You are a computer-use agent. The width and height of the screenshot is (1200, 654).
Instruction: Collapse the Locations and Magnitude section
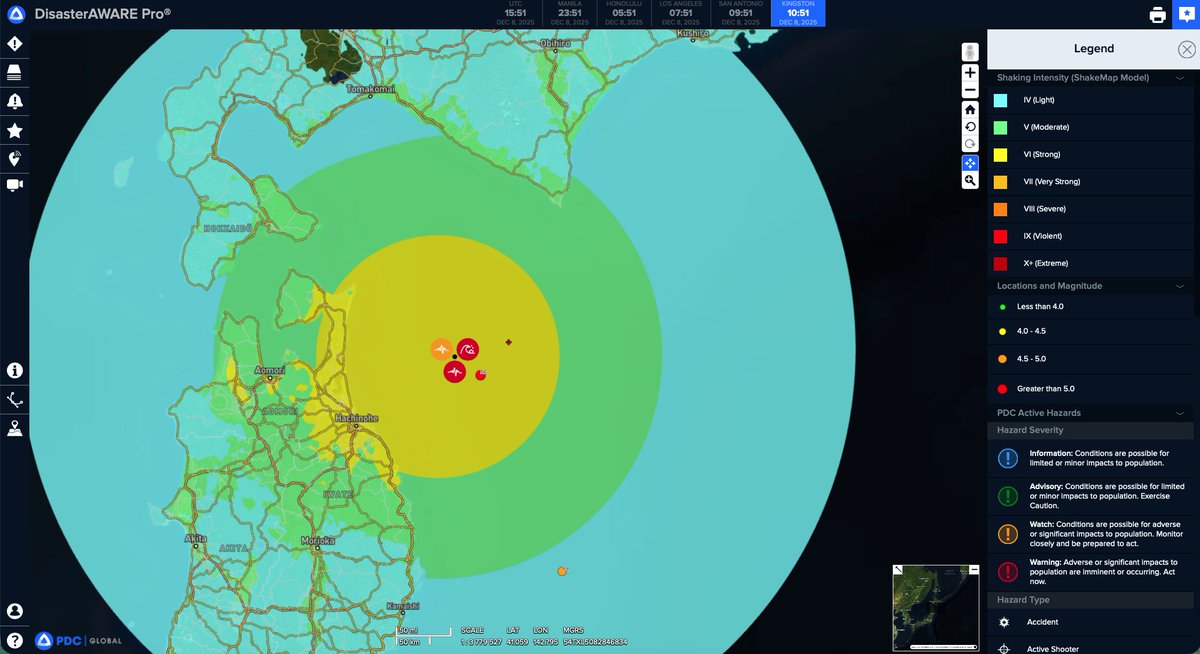pyautogui.click(x=1180, y=286)
